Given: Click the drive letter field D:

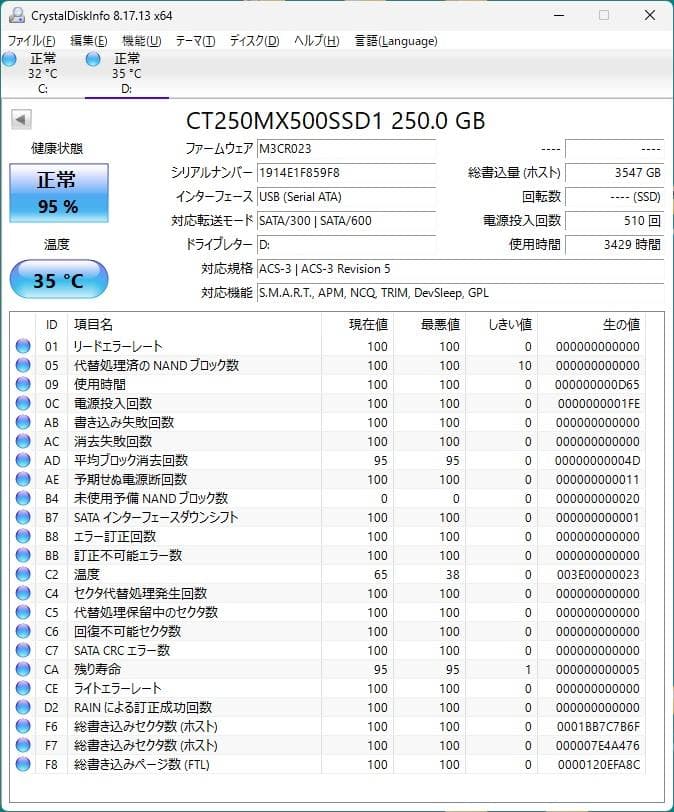Looking at the screenshot, I should click(346, 244).
